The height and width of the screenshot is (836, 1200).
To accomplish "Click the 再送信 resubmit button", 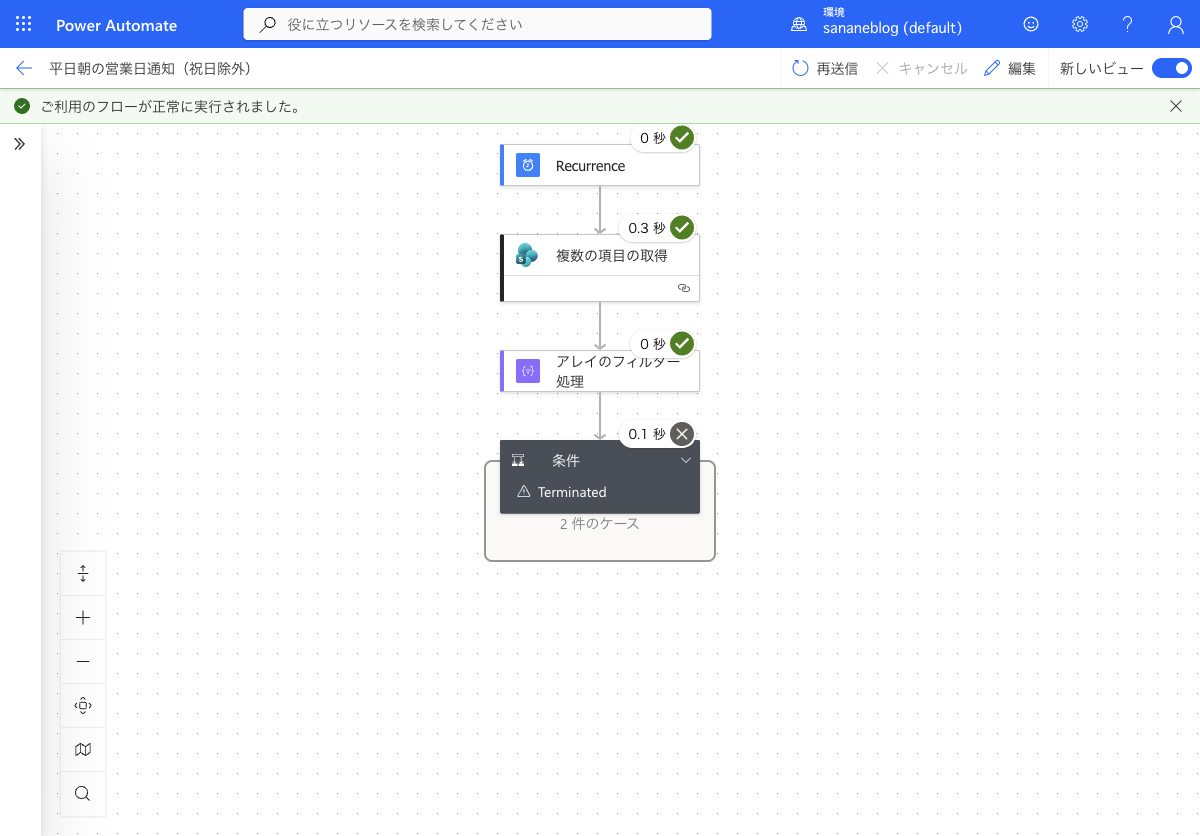I will (825, 68).
